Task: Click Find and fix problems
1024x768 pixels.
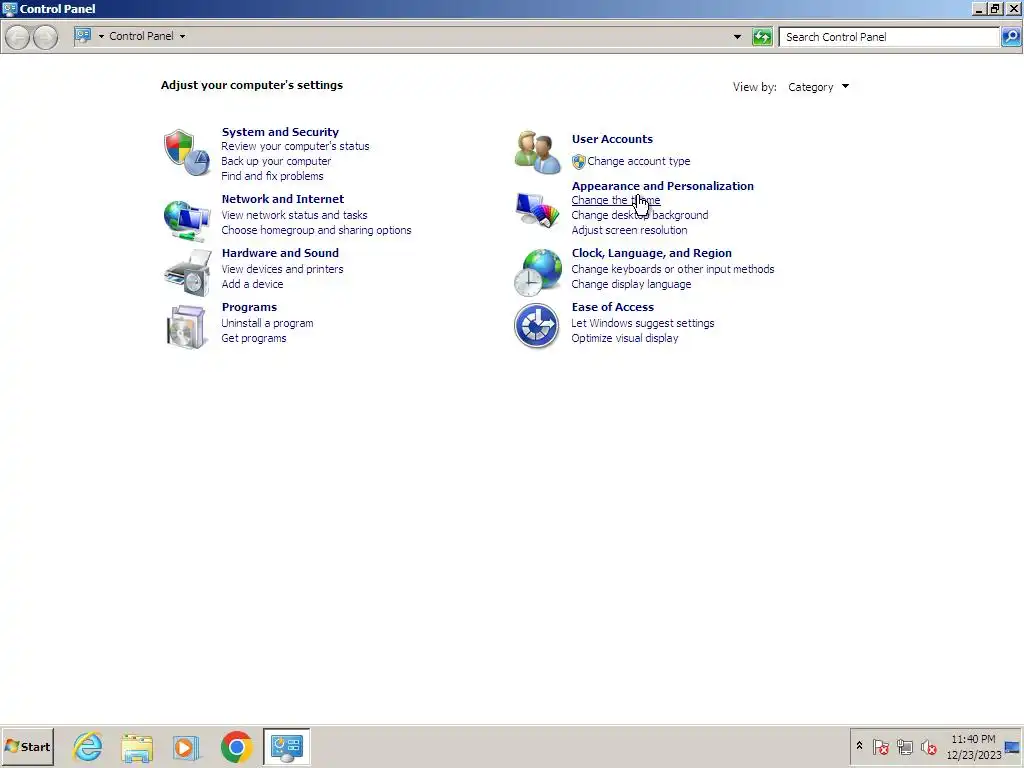Action: pos(272,176)
